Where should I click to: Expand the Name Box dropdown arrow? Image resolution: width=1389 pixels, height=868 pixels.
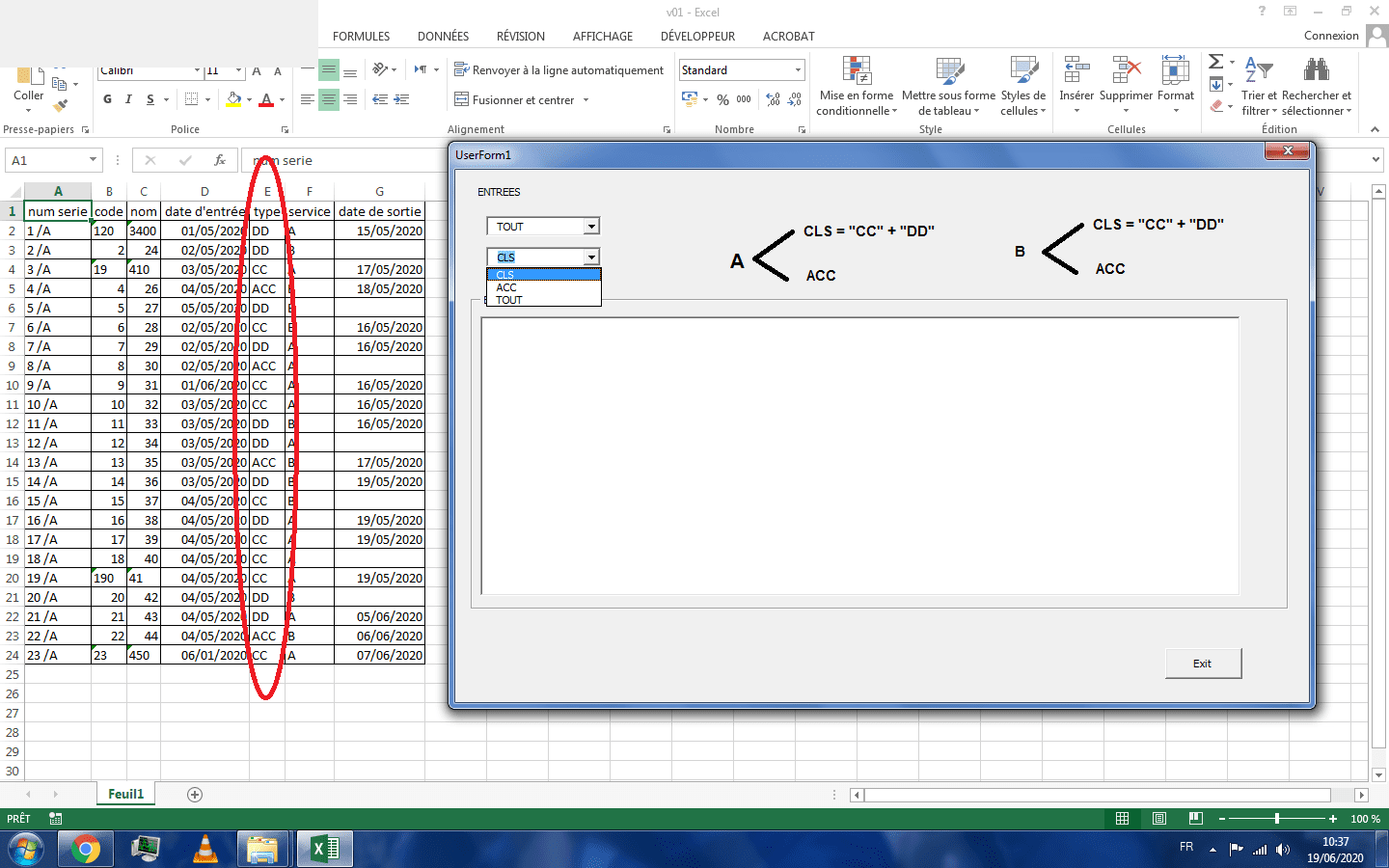pos(93,160)
